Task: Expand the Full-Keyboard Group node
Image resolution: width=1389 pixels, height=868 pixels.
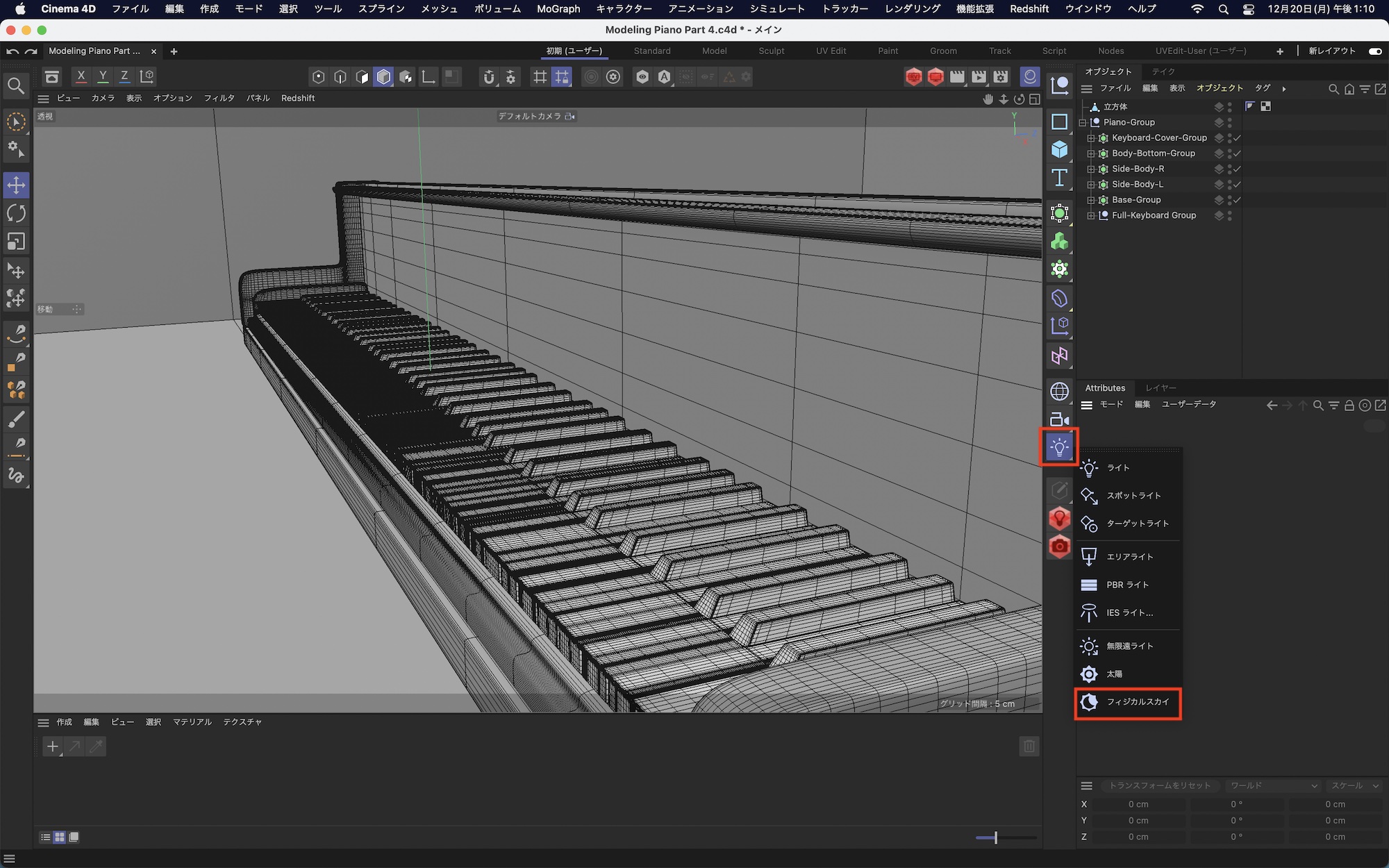Action: coord(1090,215)
